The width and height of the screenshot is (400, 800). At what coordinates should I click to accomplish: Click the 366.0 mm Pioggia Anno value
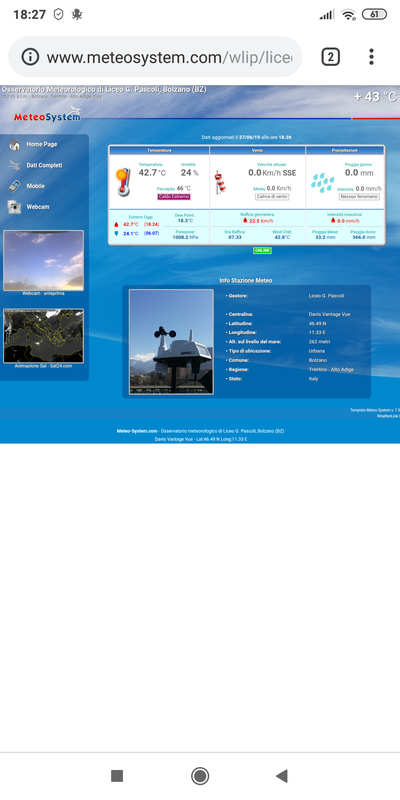[363, 237]
